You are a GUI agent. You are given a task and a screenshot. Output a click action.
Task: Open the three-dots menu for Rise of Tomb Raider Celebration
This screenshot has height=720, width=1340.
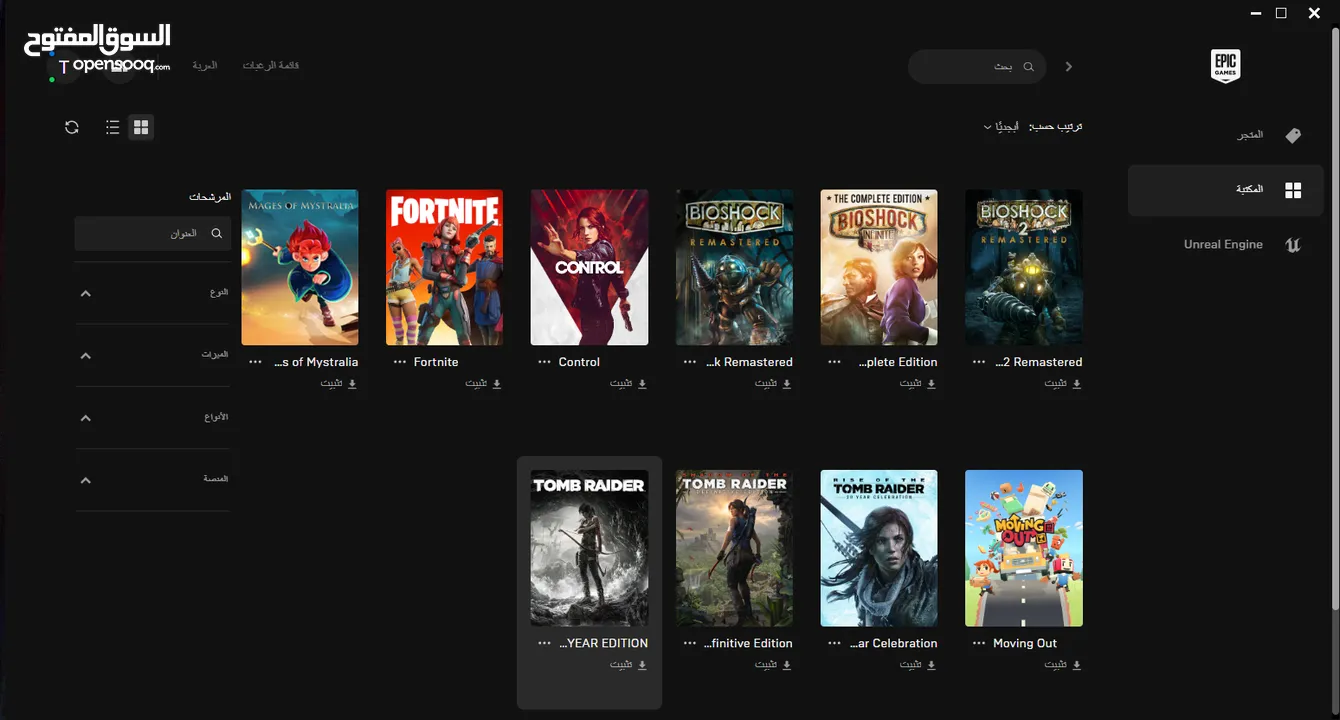835,643
